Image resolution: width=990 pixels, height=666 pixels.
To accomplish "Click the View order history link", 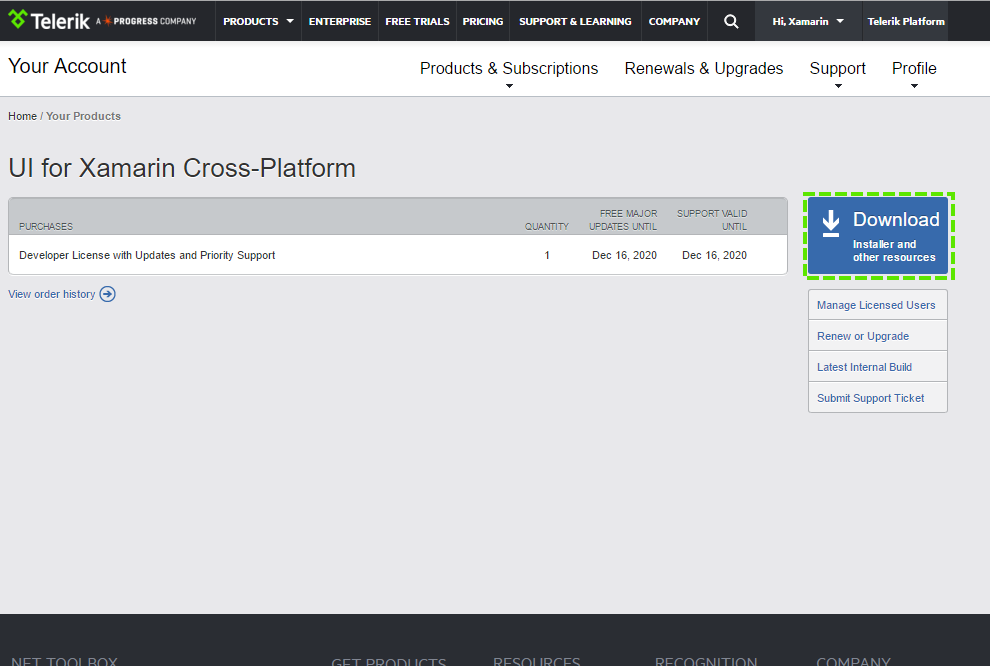I will coord(52,294).
